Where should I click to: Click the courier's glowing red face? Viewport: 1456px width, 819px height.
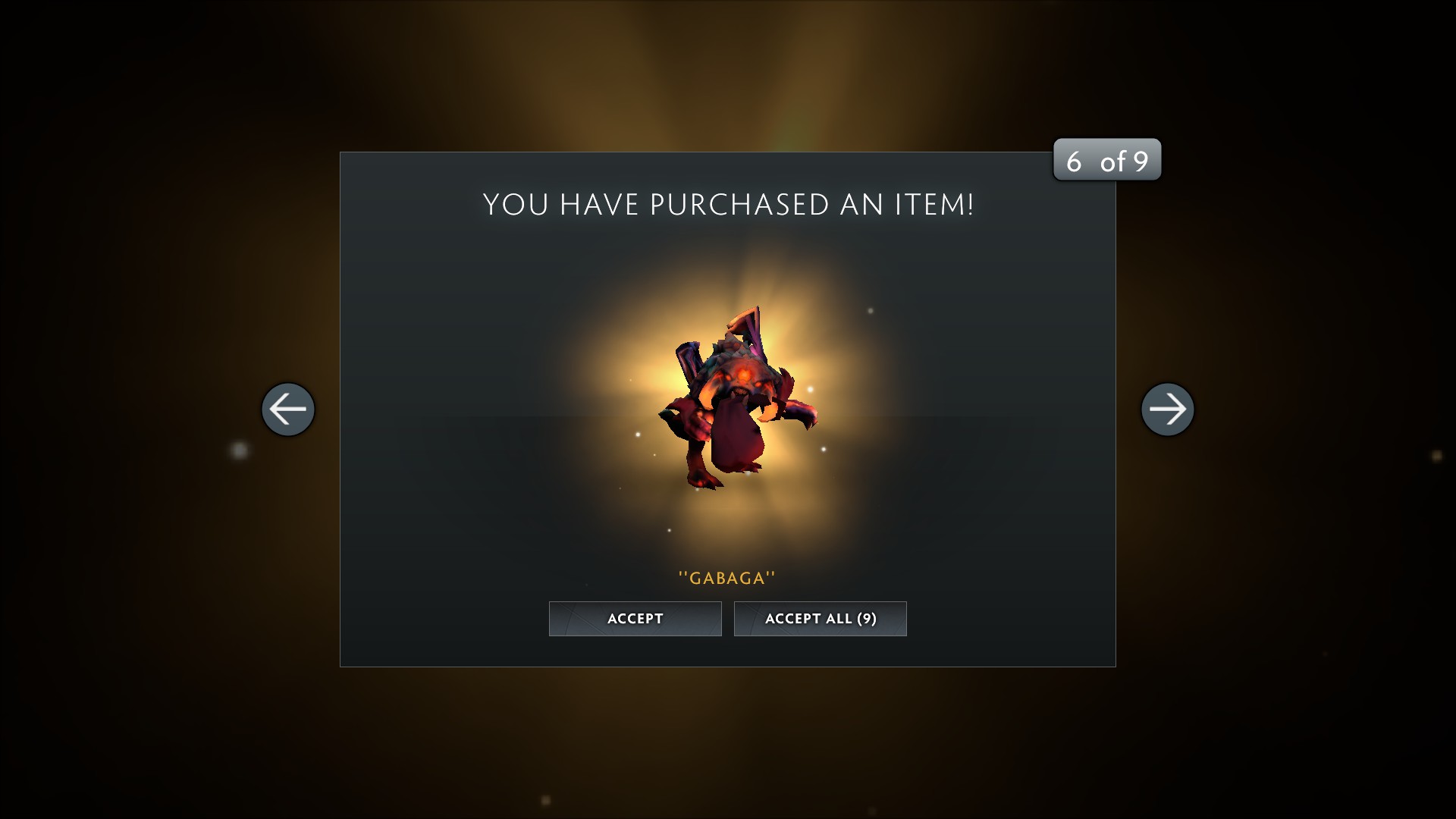[743, 378]
